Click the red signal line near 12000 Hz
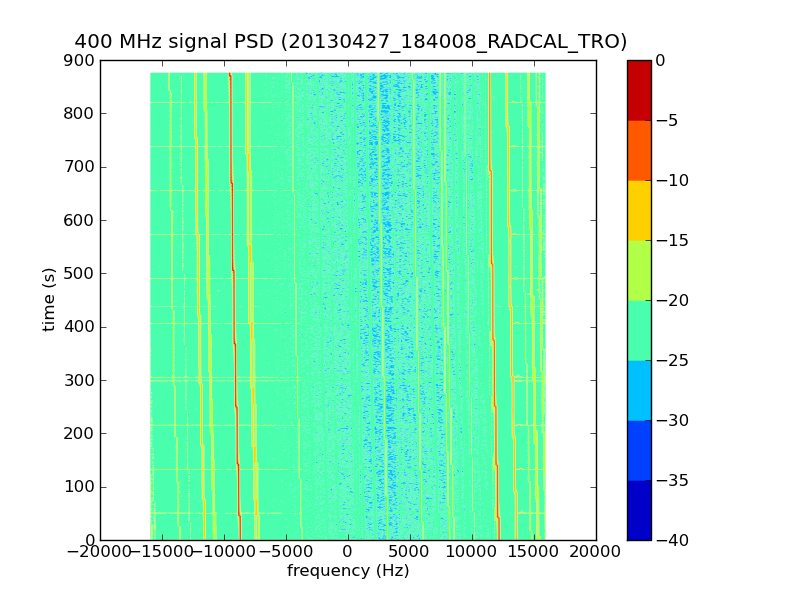 click(x=493, y=306)
